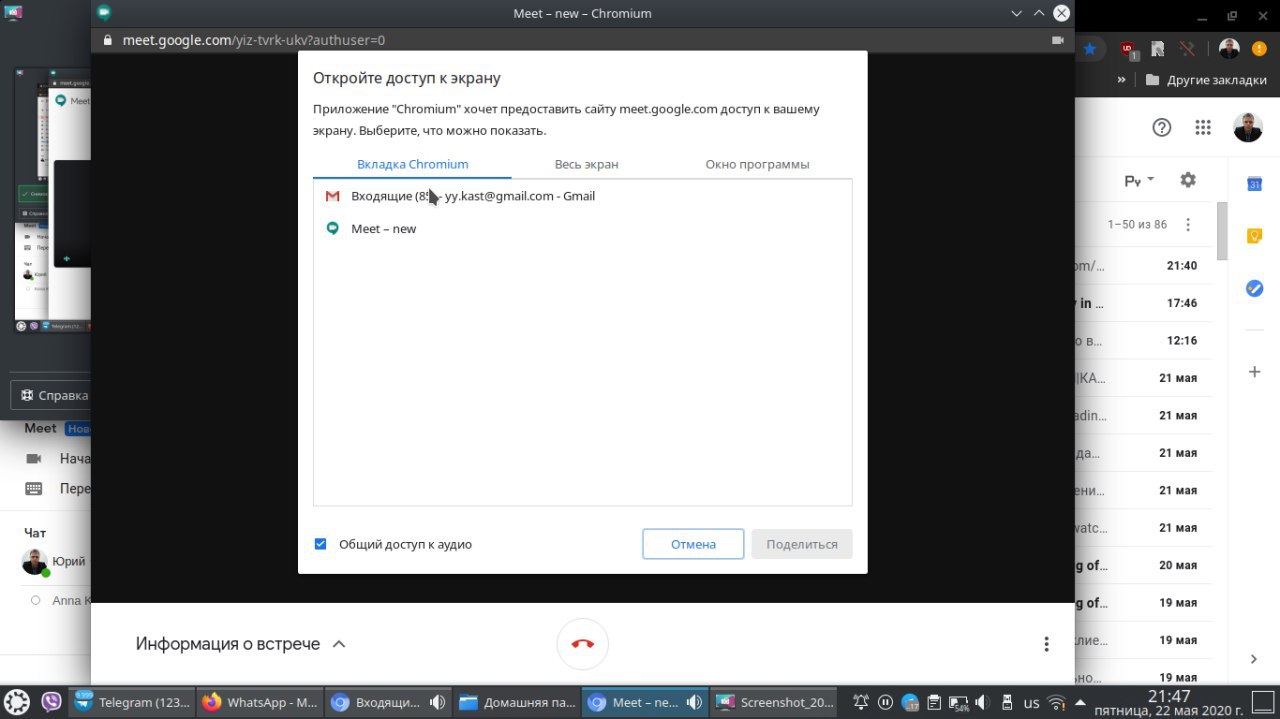Open Gmail inbox more options three dots
This screenshot has height=719, width=1280.
[1188, 225]
